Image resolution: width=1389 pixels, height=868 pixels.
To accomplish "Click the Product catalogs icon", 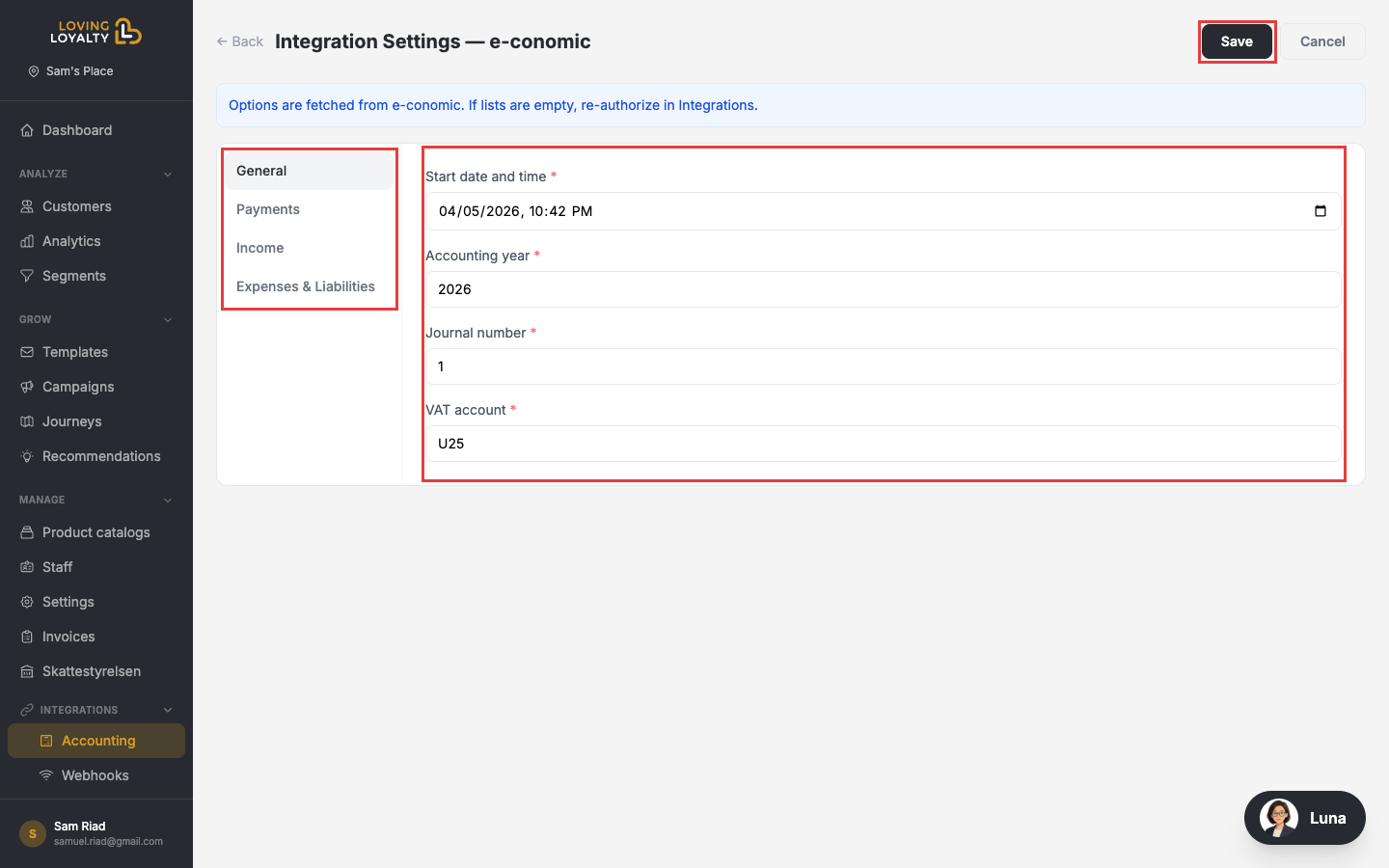I will pyautogui.click(x=27, y=532).
